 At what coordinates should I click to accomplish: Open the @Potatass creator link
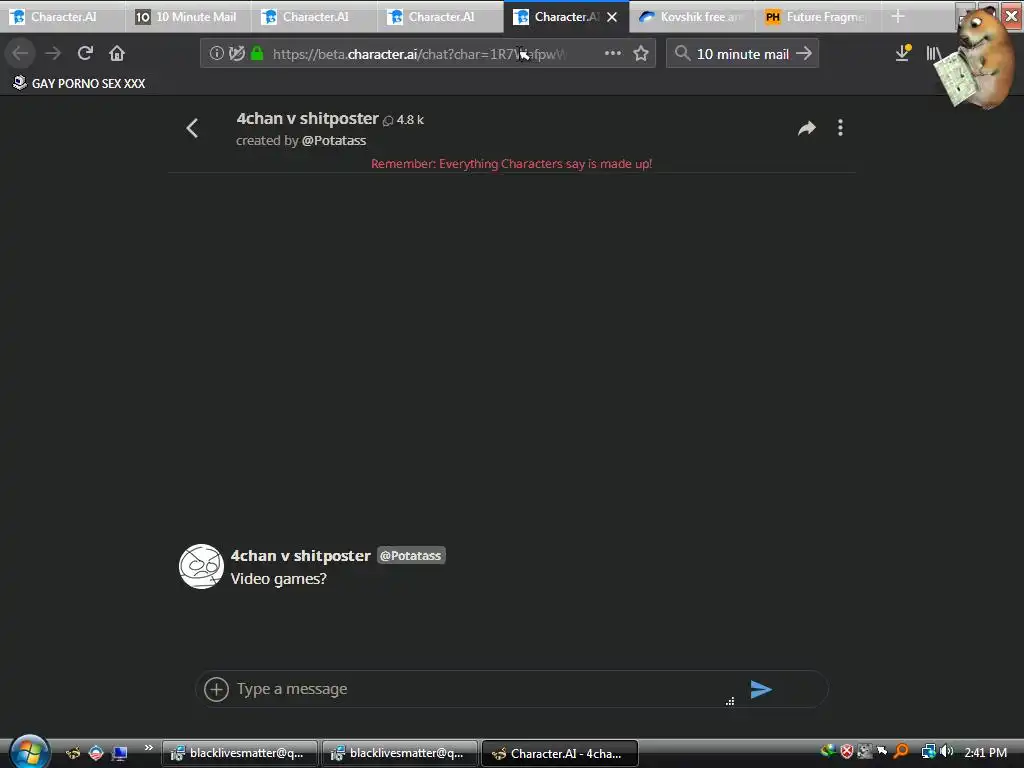click(334, 140)
